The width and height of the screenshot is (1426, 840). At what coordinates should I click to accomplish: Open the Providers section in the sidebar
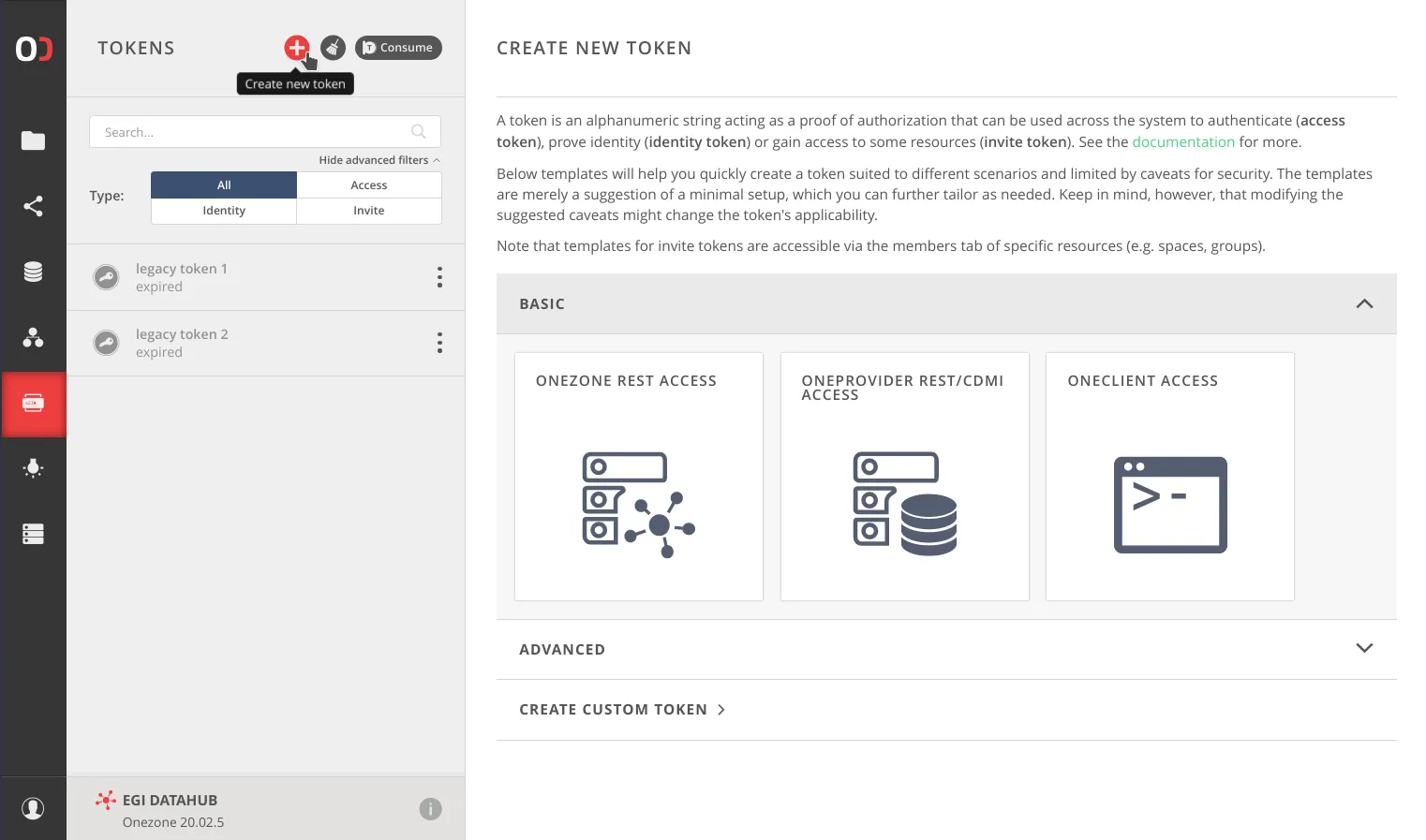tap(34, 272)
